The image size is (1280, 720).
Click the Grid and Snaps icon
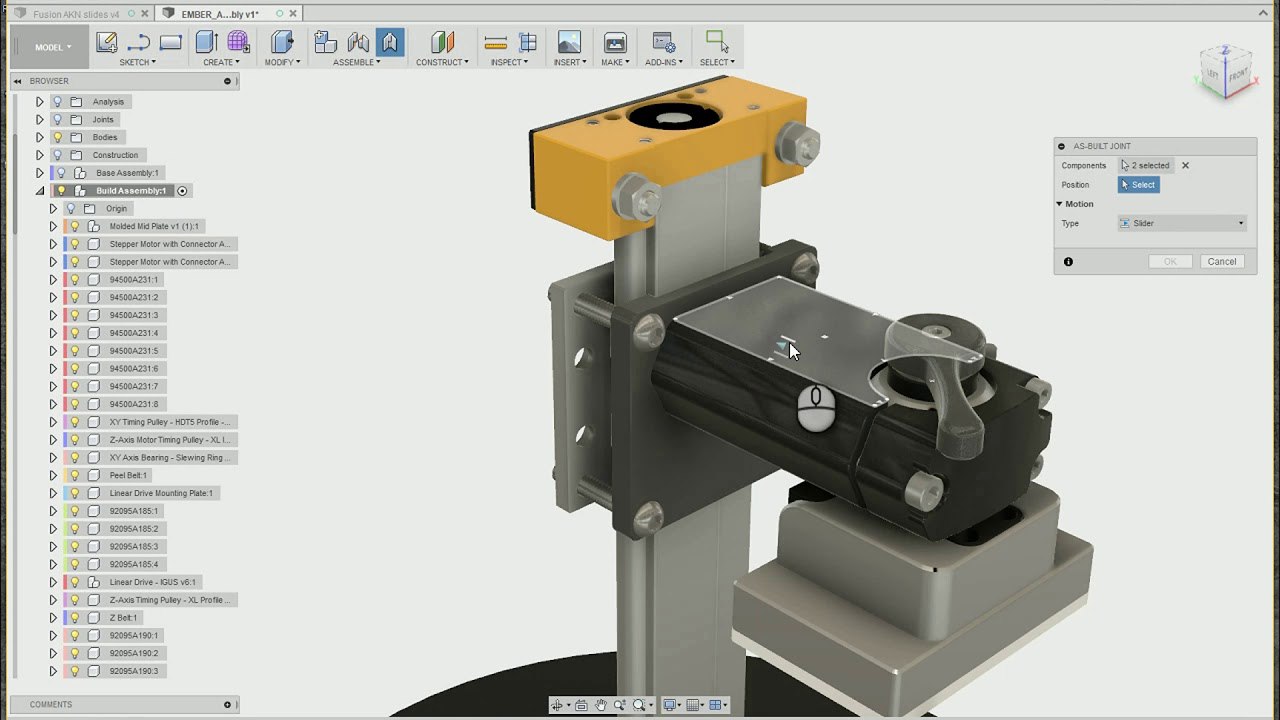coord(692,705)
